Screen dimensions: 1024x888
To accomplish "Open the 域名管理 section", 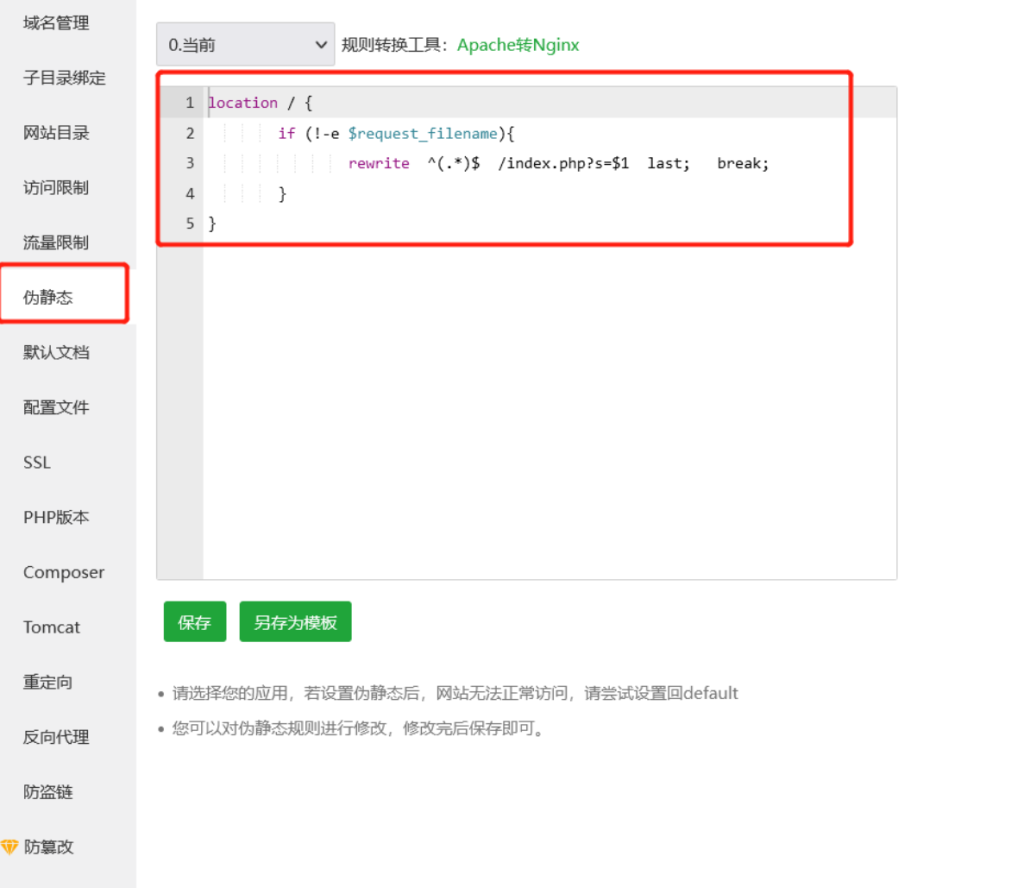I will point(55,23).
